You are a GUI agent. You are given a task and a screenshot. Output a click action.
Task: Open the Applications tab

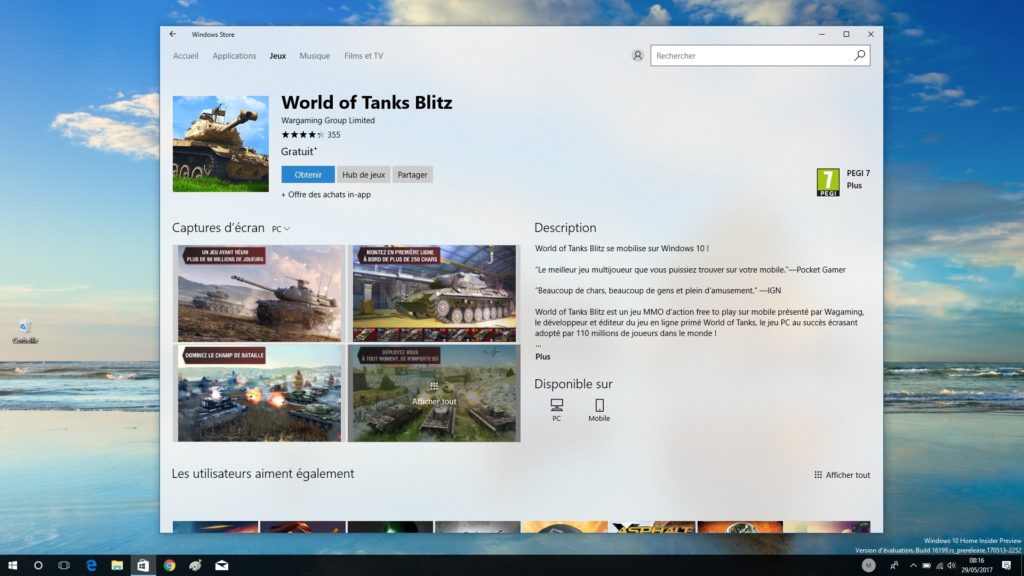[234, 56]
